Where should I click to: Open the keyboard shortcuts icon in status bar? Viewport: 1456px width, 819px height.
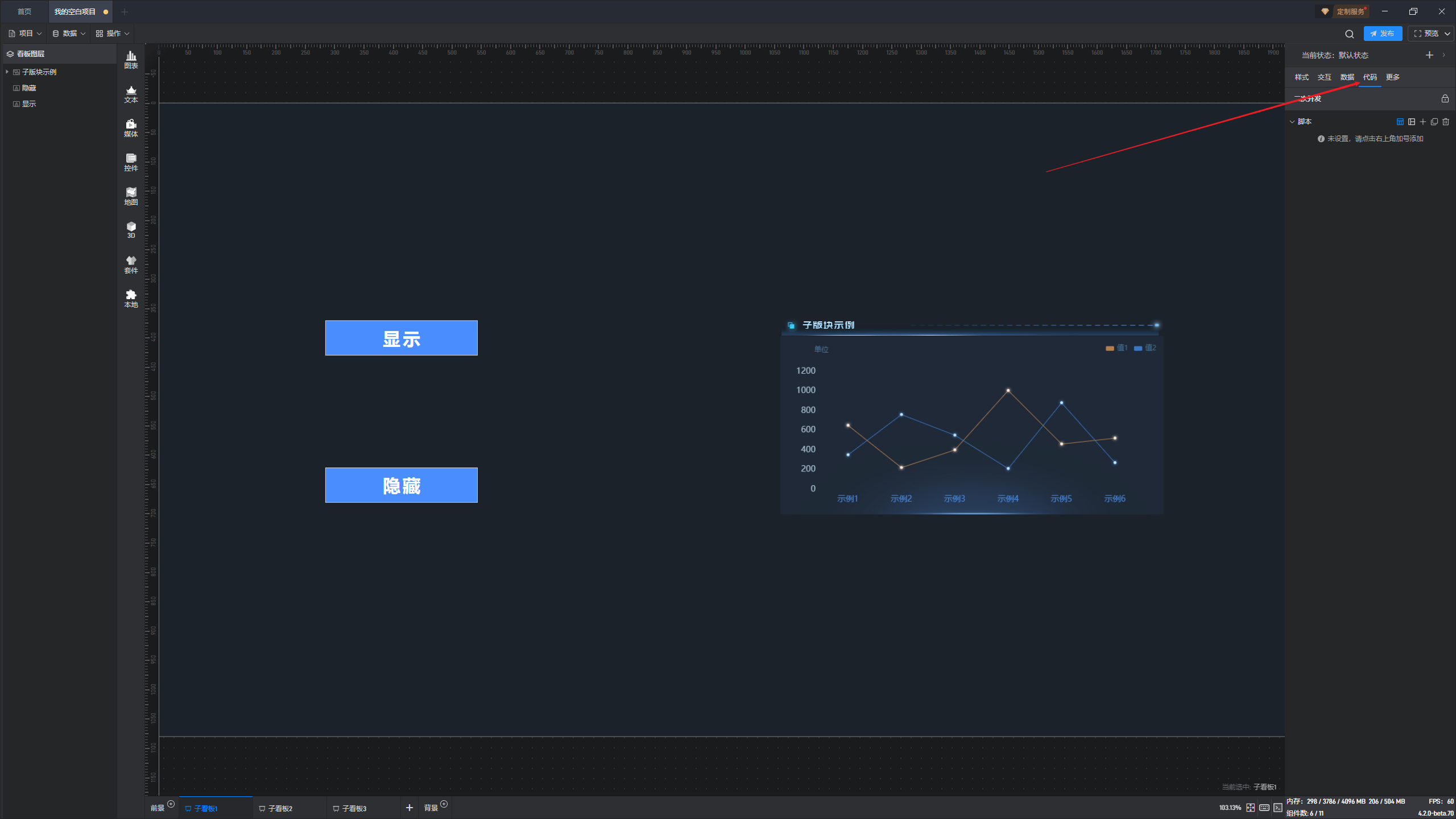coord(1264,808)
